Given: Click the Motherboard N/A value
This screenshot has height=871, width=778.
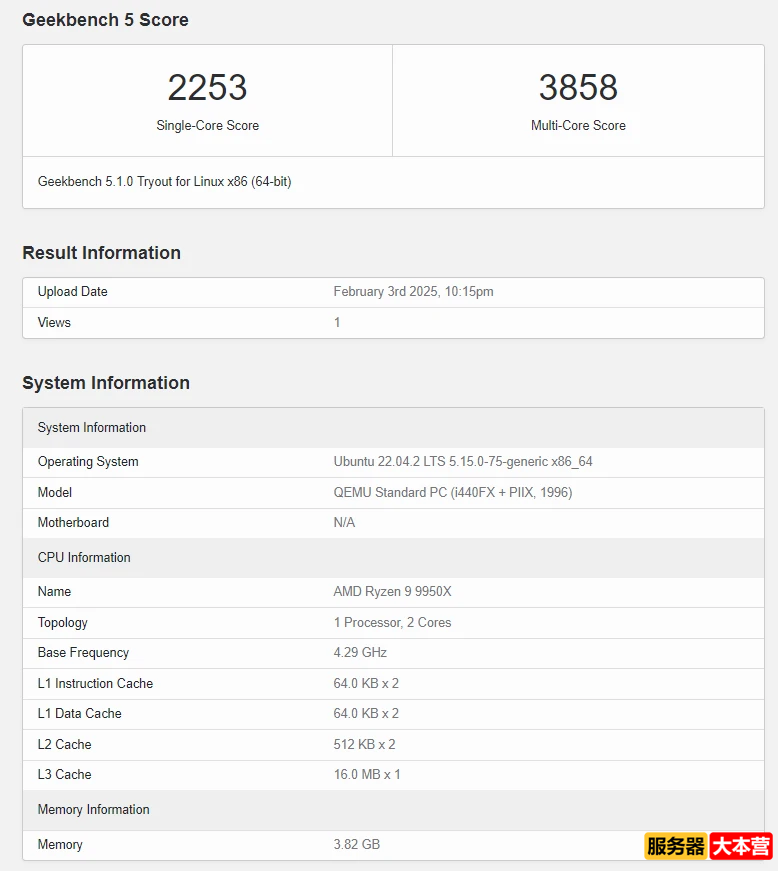Looking at the screenshot, I should pyautogui.click(x=344, y=522).
